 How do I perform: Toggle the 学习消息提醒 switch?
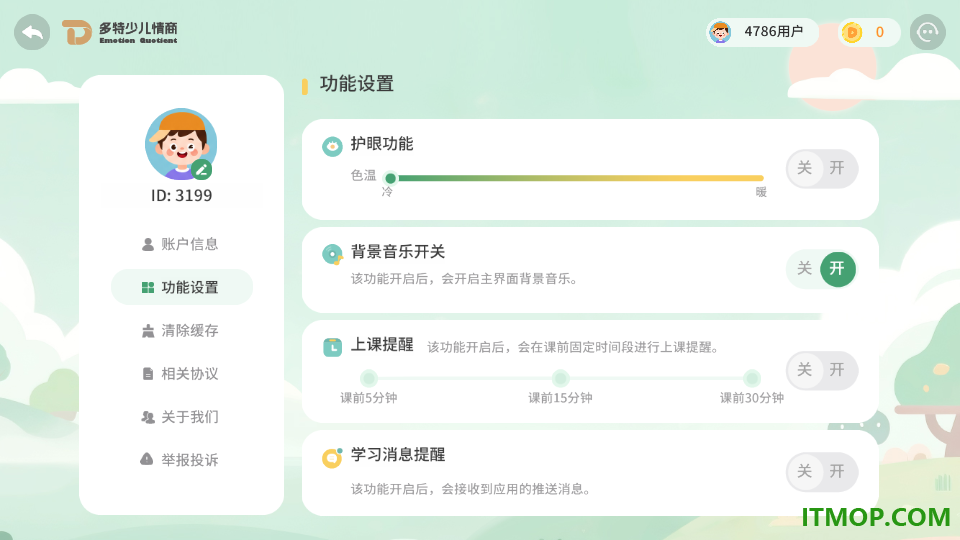pyautogui.click(x=821, y=471)
